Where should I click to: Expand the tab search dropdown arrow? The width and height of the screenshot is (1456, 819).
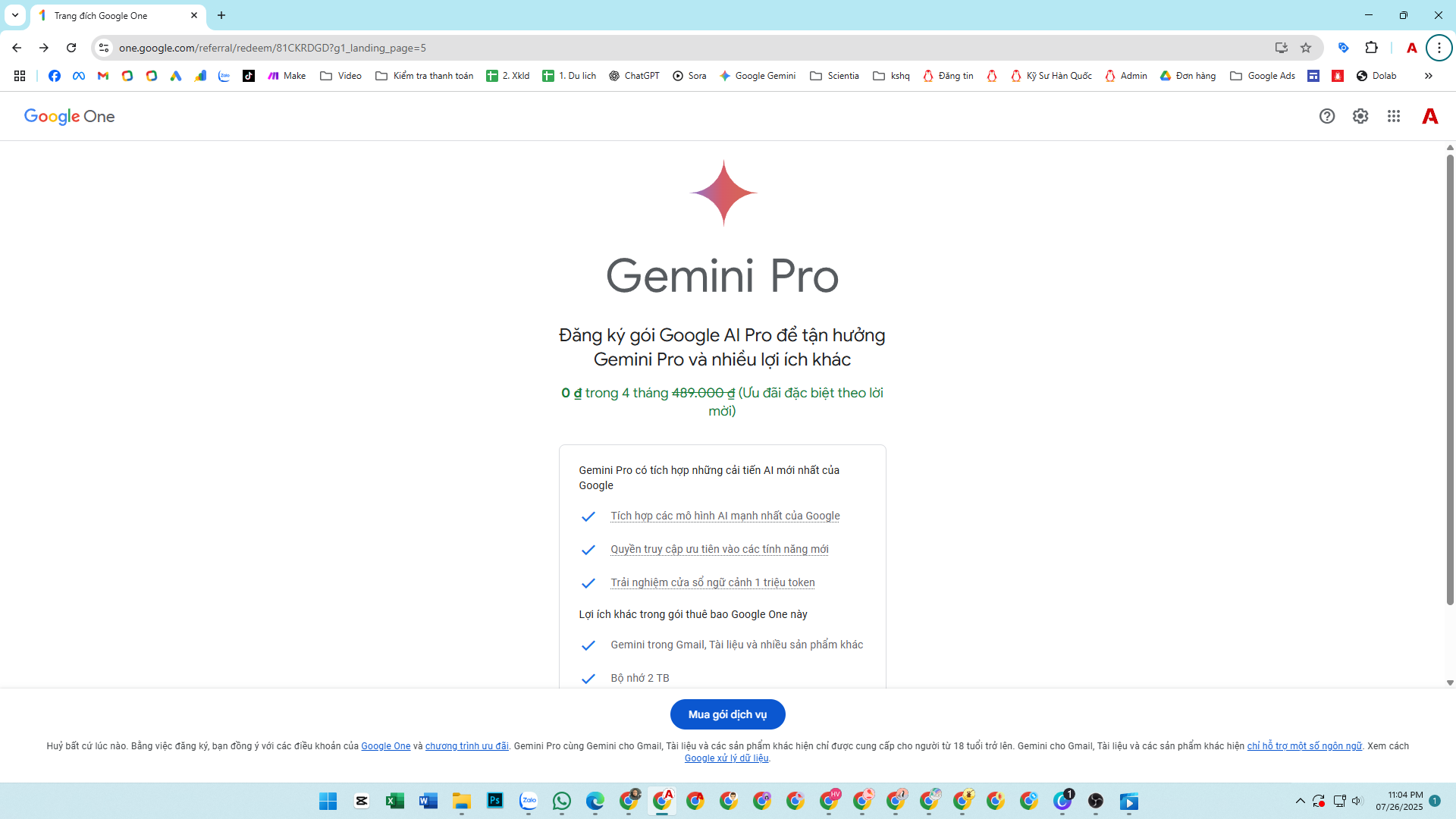[15, 15]
